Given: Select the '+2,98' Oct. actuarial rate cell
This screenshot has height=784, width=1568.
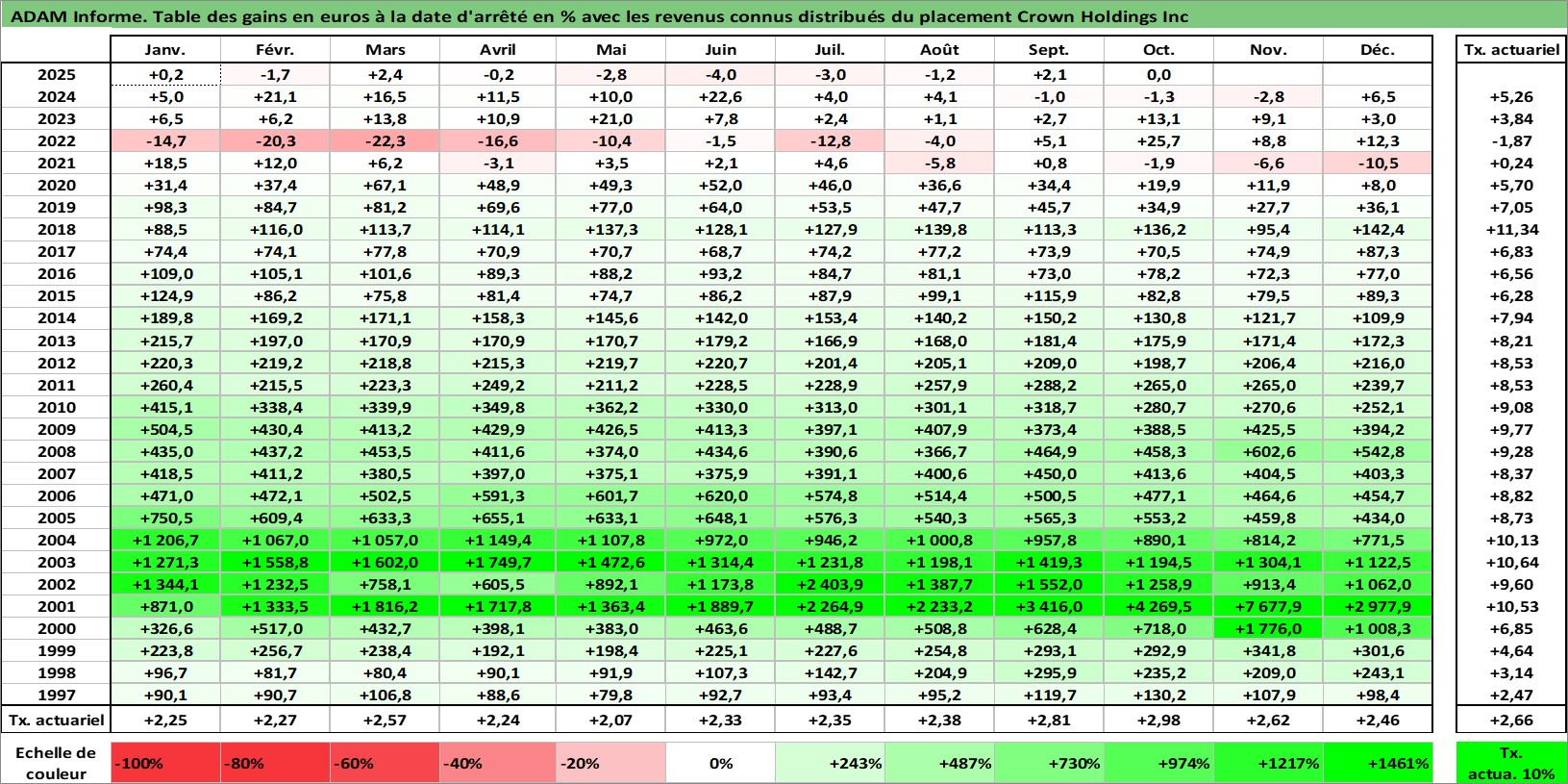Looking at the screenshot, I should 1158,720.
